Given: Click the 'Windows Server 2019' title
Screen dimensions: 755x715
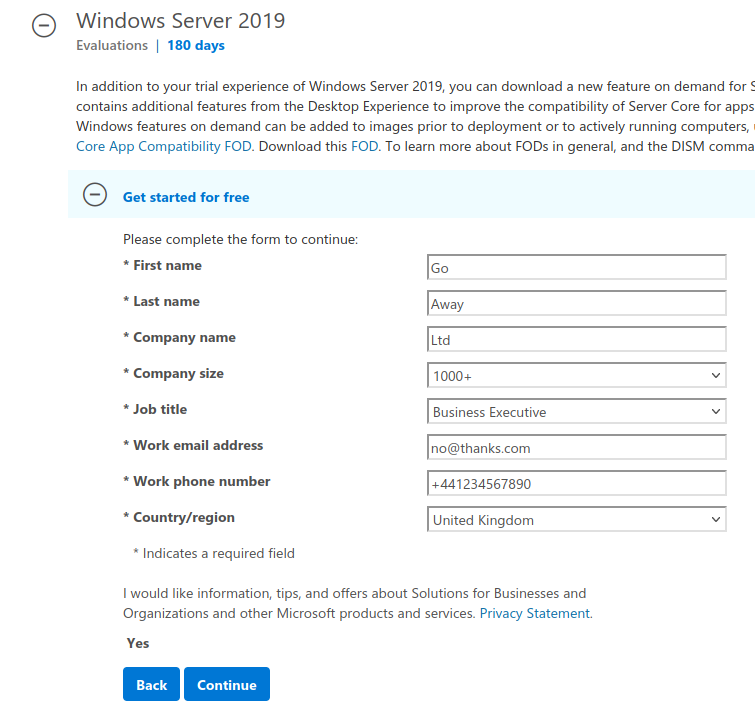Looking at the screenshot, I should pyautogui.click(x=181, y=21).
